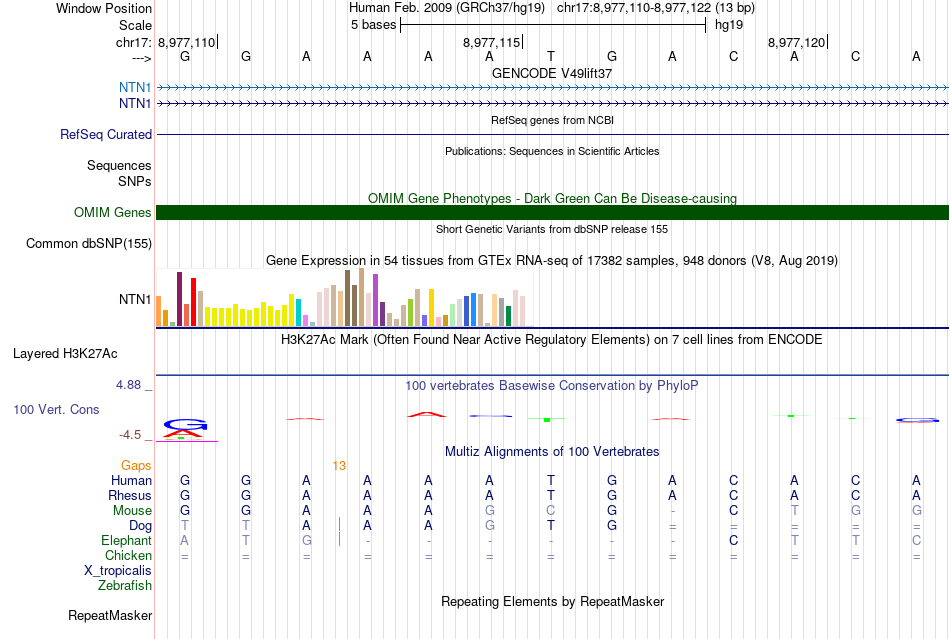Image resolution: width=950 pixels, height=639 pixels.
Task: Select the light-blue NTN1 GENCODE transcript label
Action: (135, 87)
